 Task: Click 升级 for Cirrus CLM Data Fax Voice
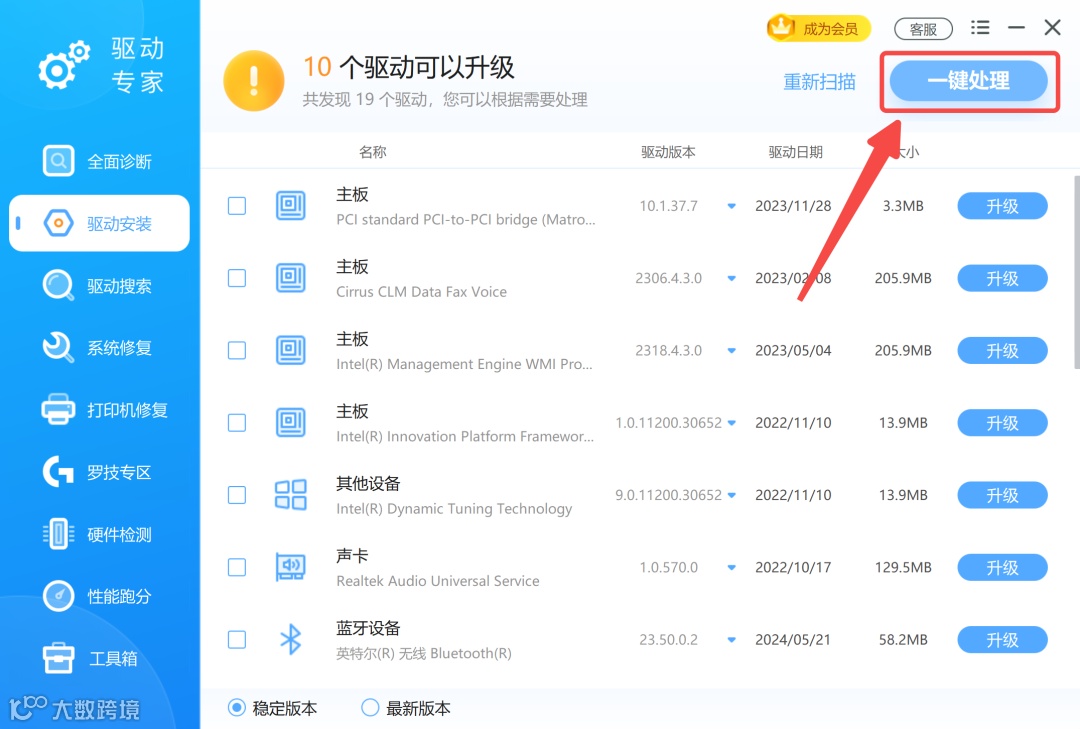pos(1002,278)
